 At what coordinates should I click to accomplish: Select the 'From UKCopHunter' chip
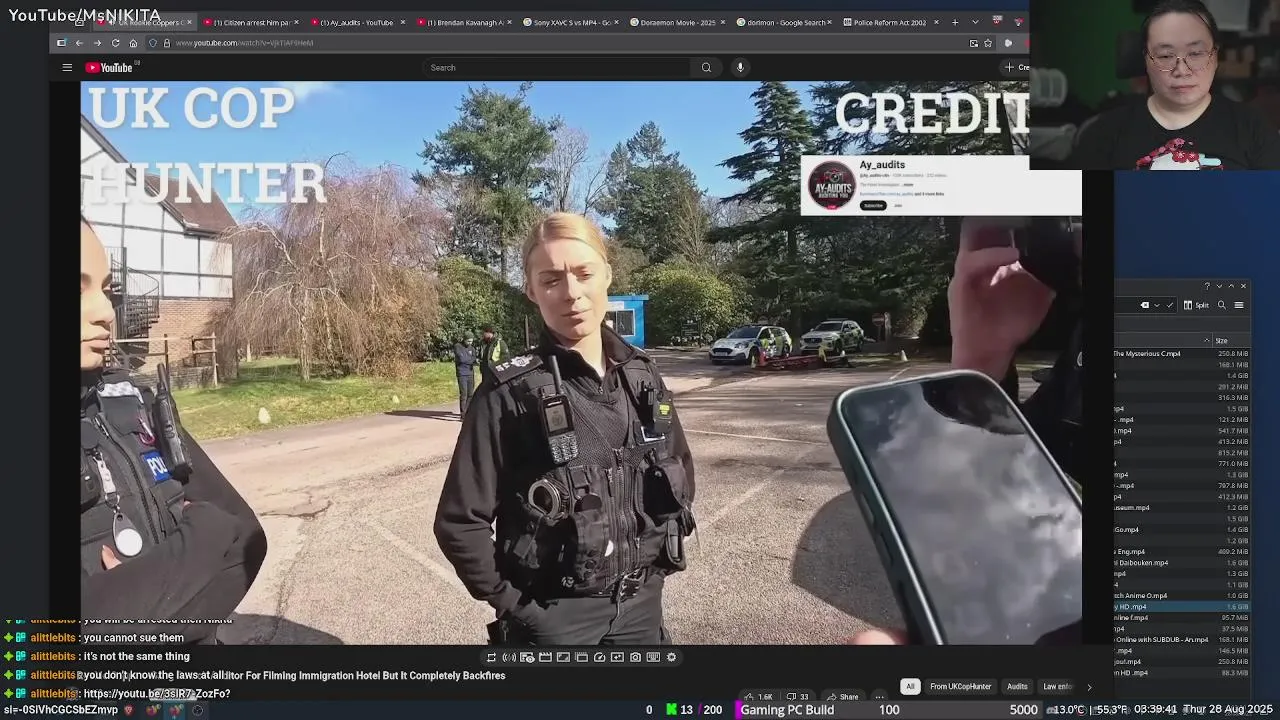click(960, 687)
